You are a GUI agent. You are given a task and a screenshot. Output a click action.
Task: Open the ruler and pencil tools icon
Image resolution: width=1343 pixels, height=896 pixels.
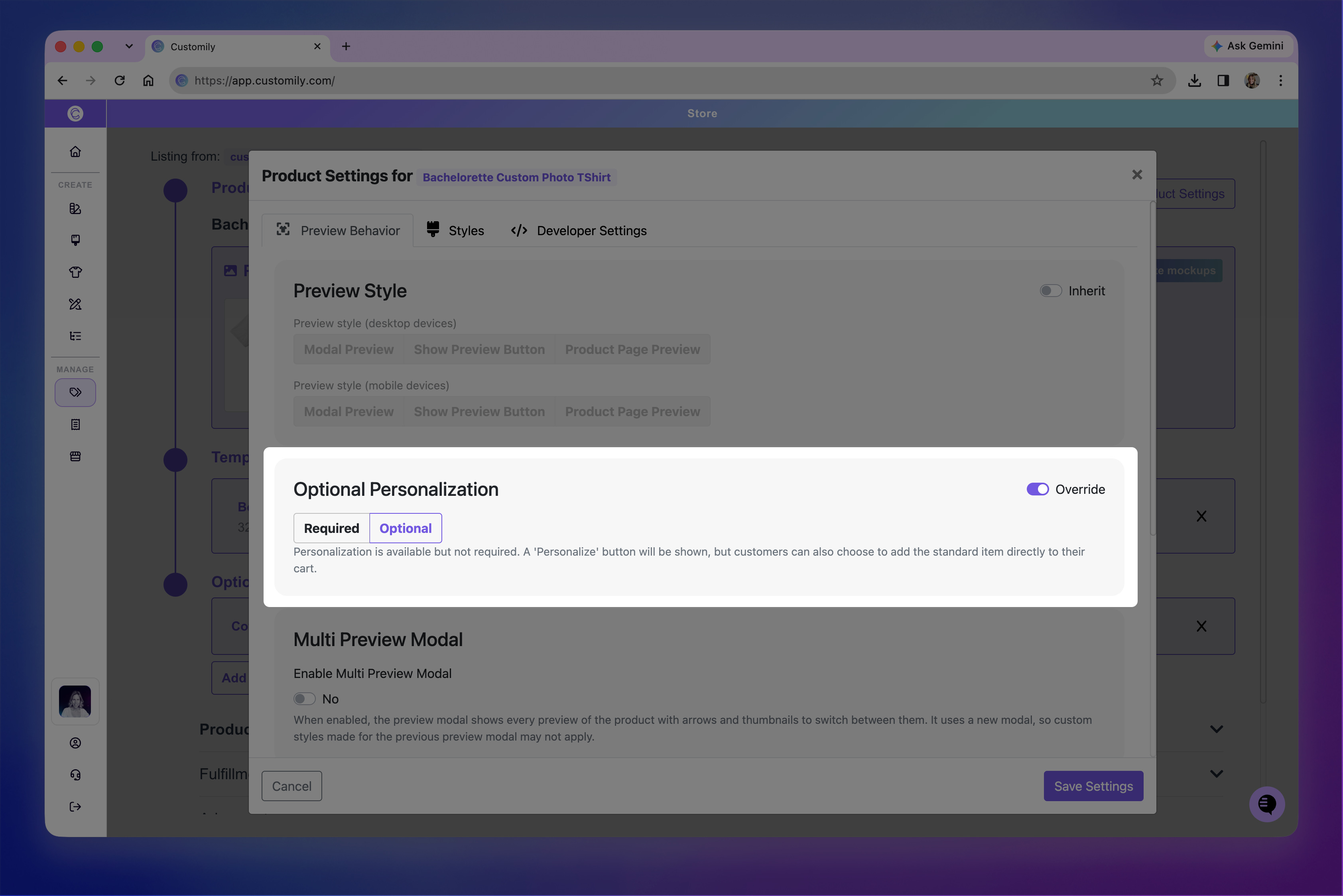tap(75, 304)
